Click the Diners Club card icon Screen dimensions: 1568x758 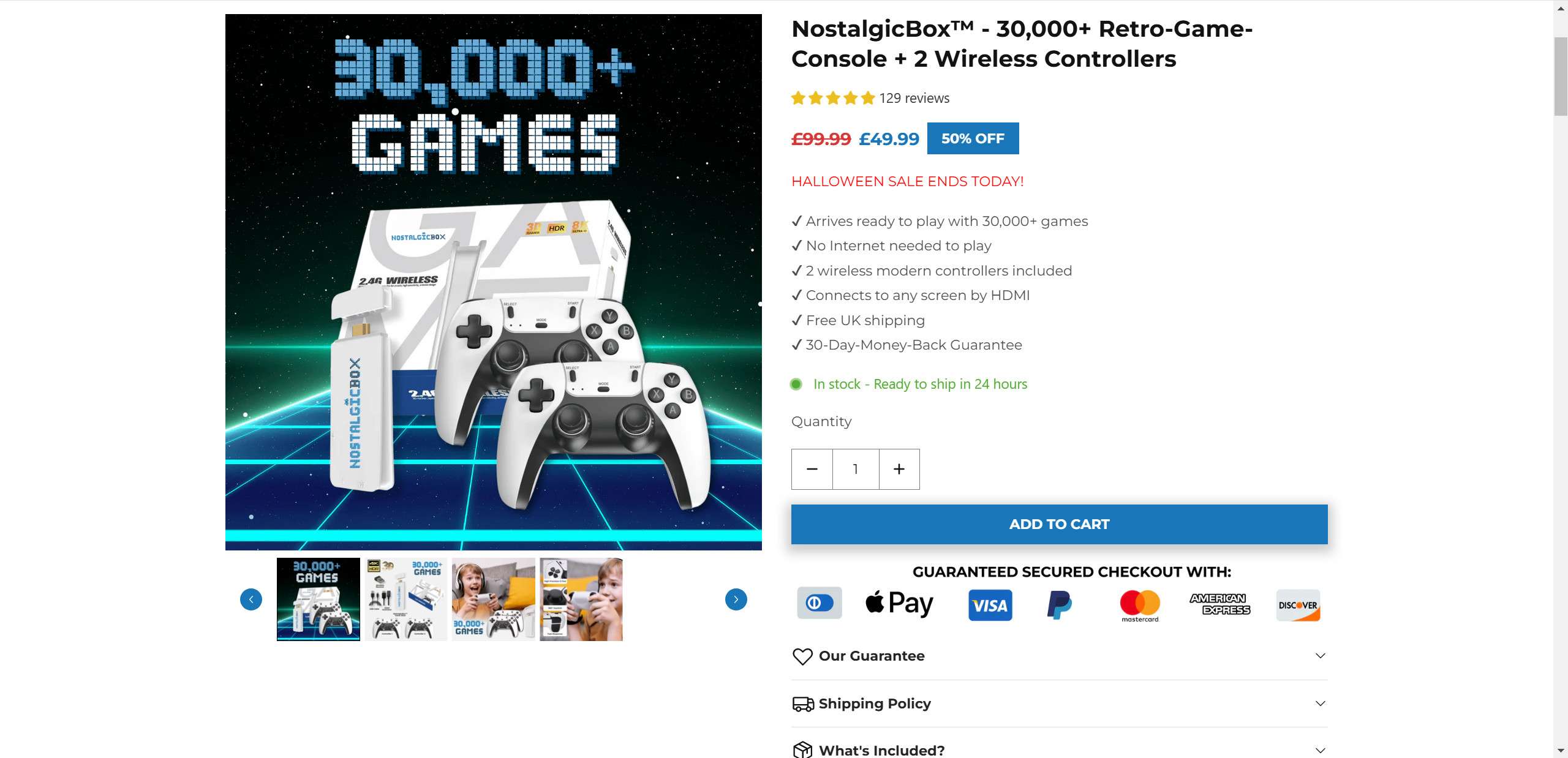click(820, 603)
